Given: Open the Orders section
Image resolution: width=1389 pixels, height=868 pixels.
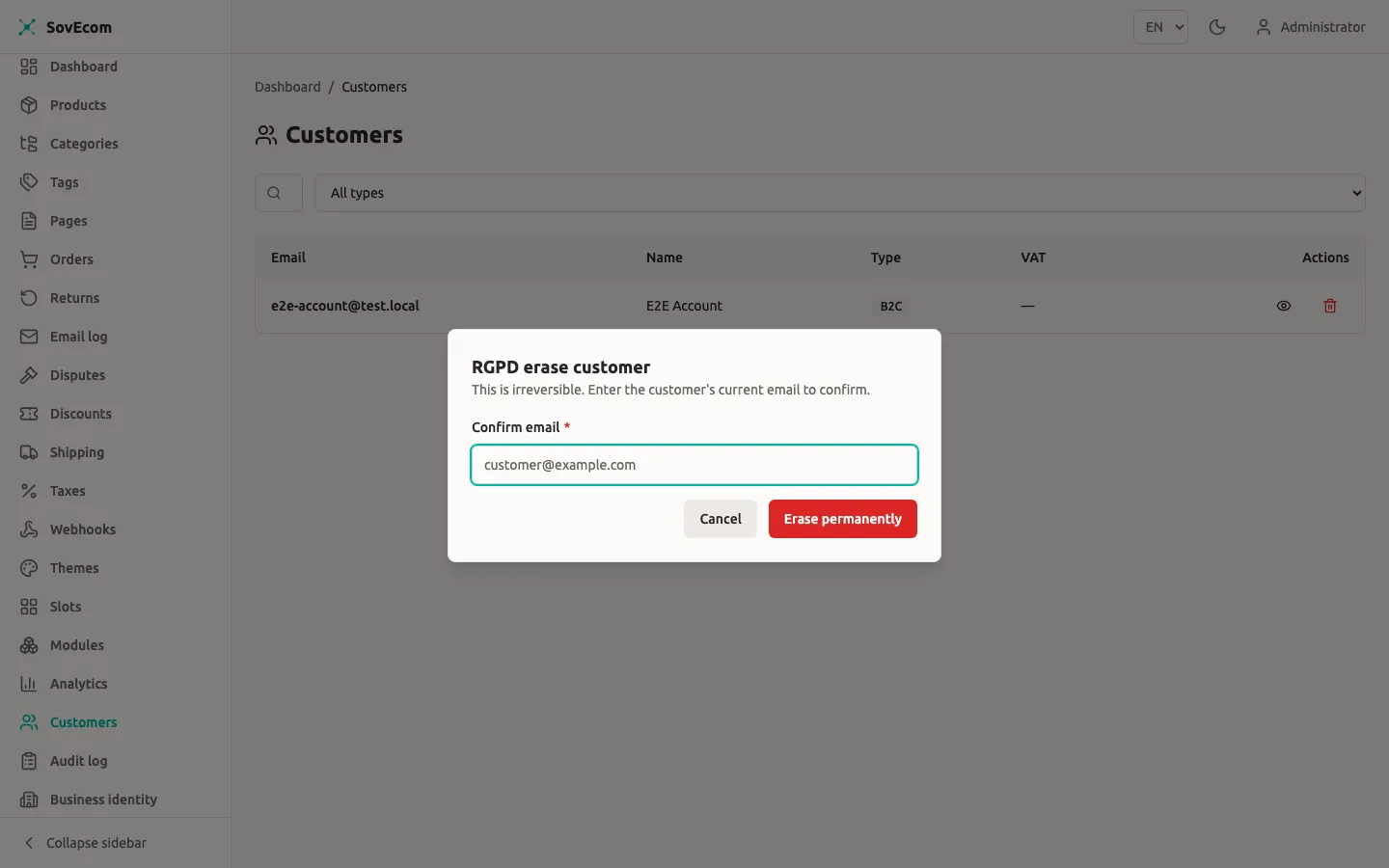Looking at the screenshot, I should pos(116,259).
